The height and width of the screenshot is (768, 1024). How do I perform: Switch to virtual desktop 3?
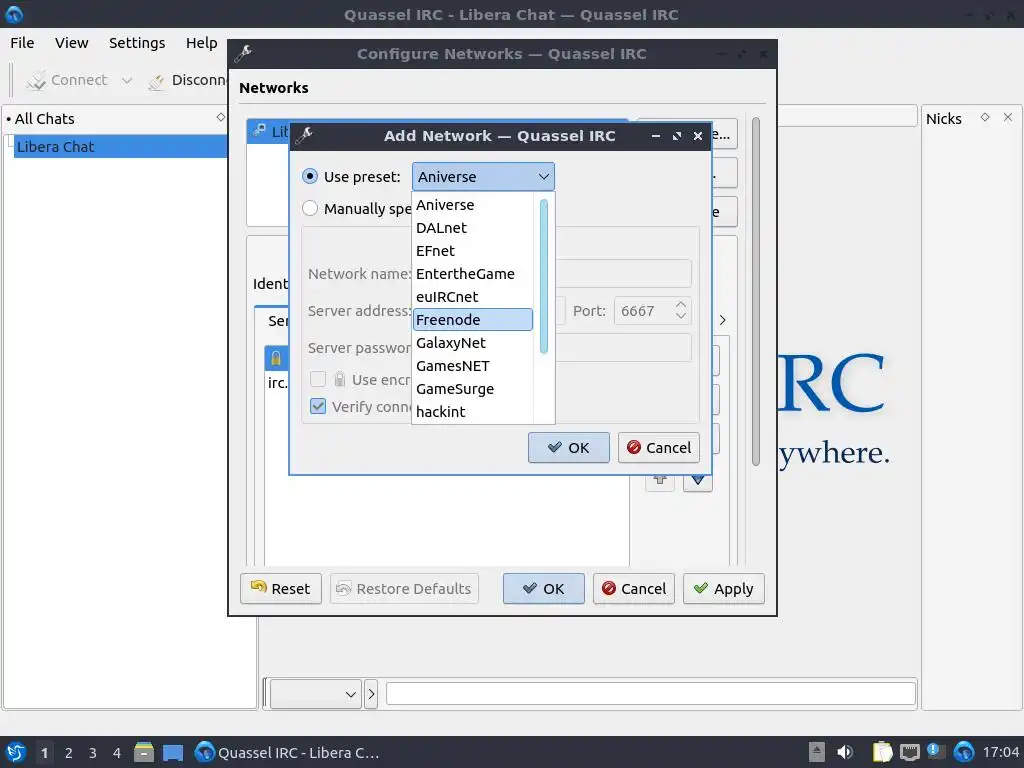click(93, 753)
